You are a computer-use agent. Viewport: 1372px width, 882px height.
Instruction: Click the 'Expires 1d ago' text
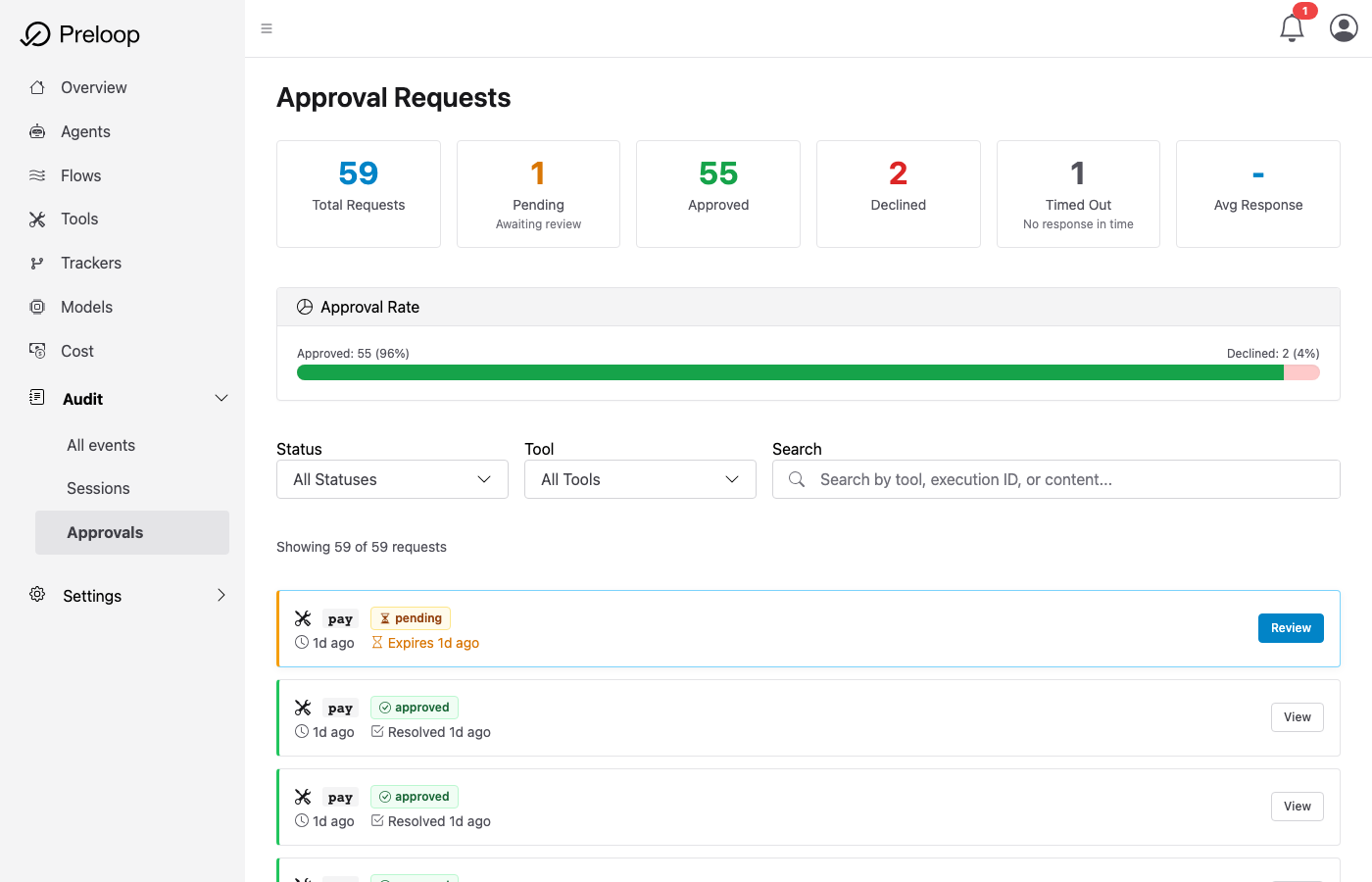click(x=433, y=643)
